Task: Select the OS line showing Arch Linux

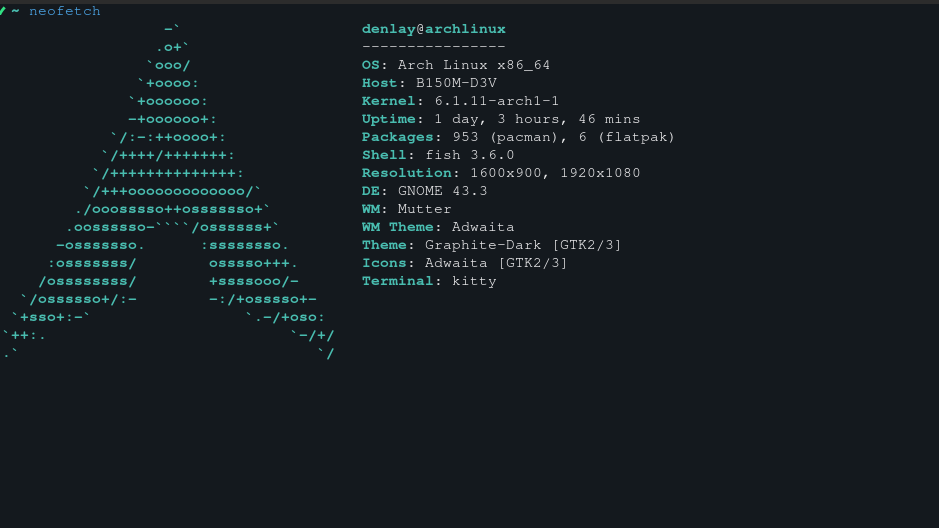Action: (456, 65)
